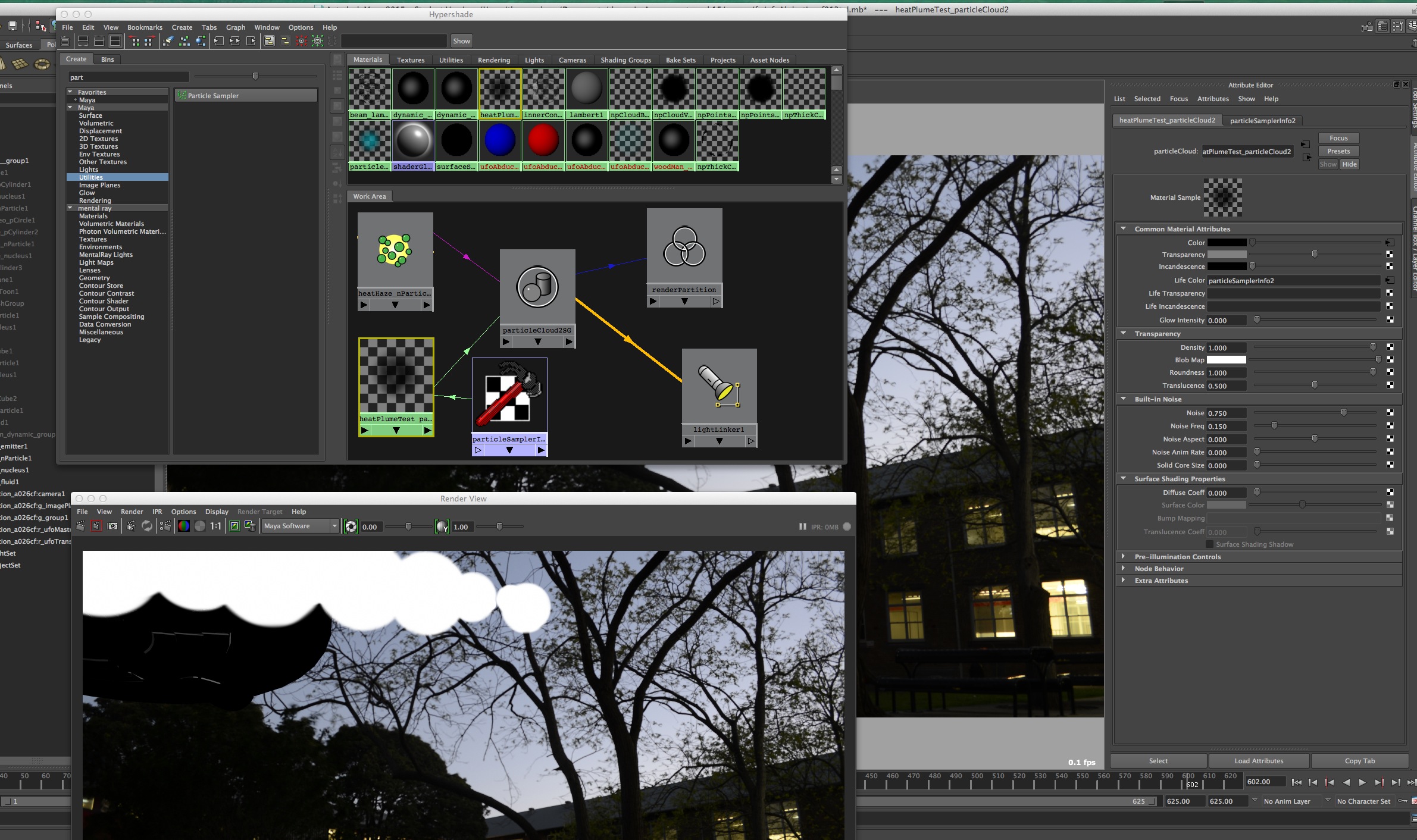Click the Clear Graph eraser icon in Hypershade

168,41
